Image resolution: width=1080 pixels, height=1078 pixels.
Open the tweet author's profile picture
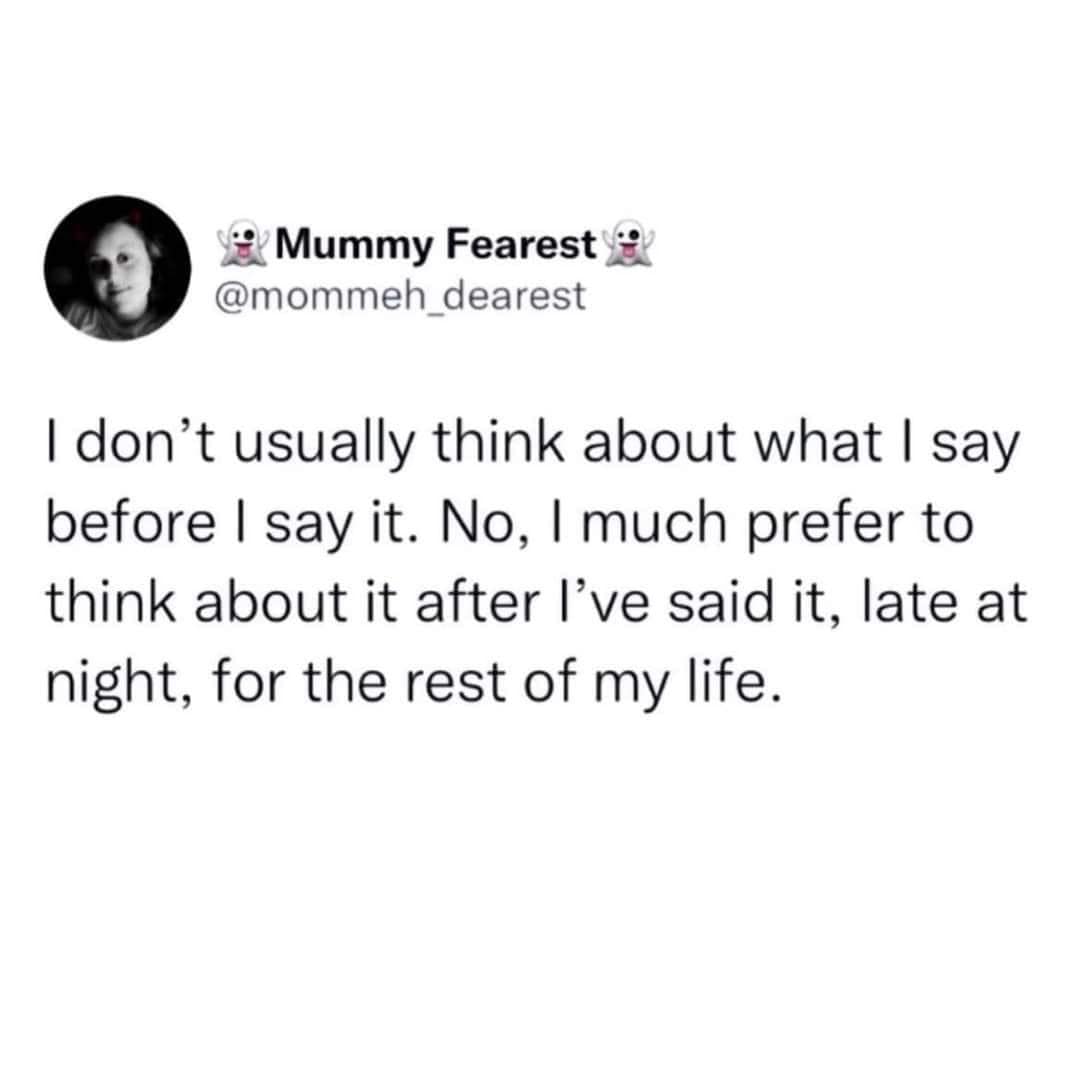pyautogui.click(x=117, y=267)
